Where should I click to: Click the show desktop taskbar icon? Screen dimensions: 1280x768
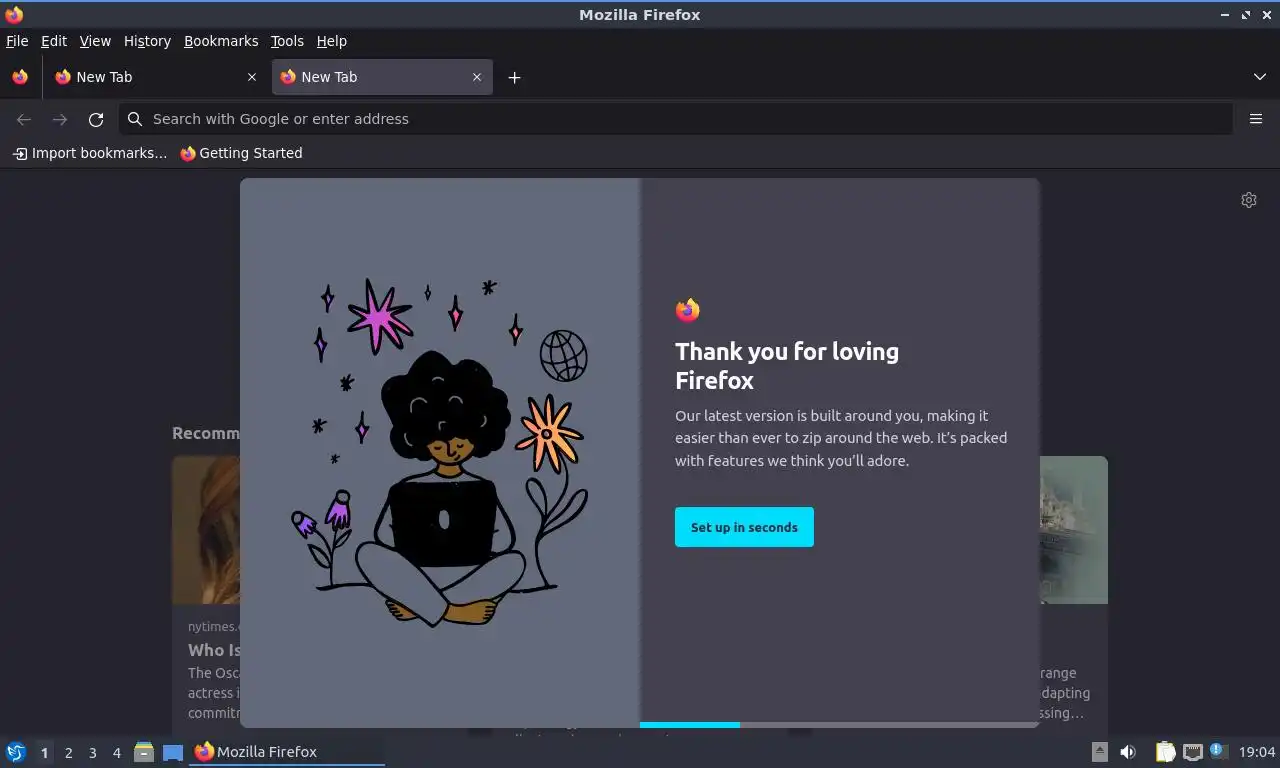click(173, 752)
